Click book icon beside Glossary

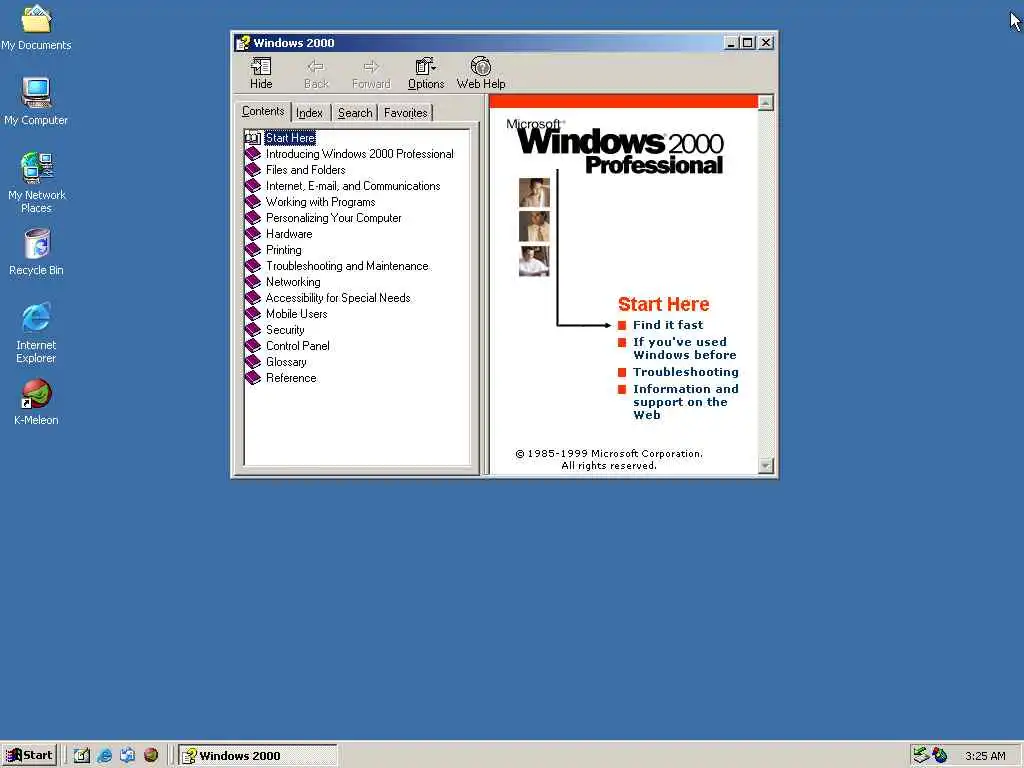(x=253, y=362)
